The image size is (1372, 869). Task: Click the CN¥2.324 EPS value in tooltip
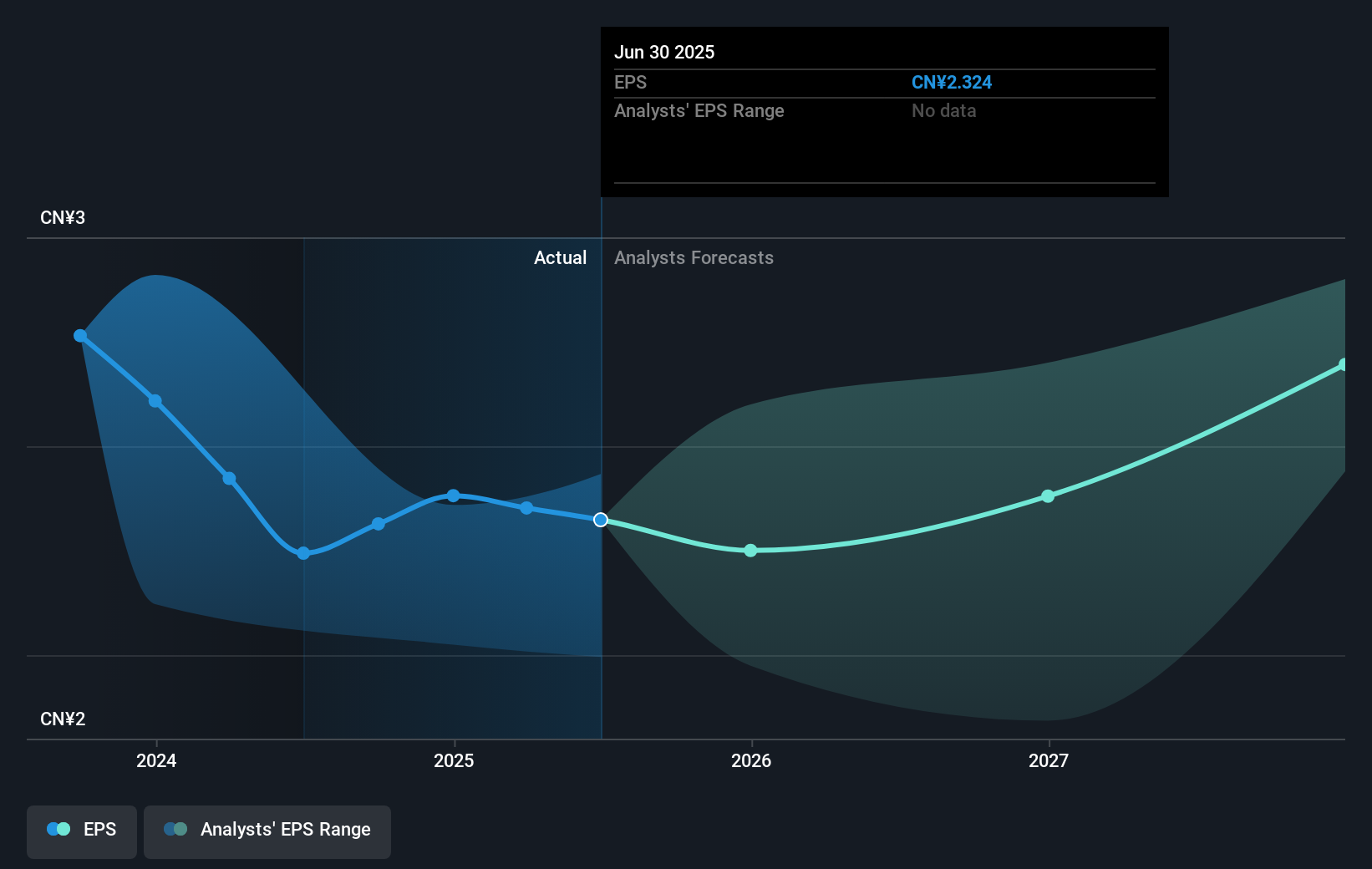click(951, 83)
